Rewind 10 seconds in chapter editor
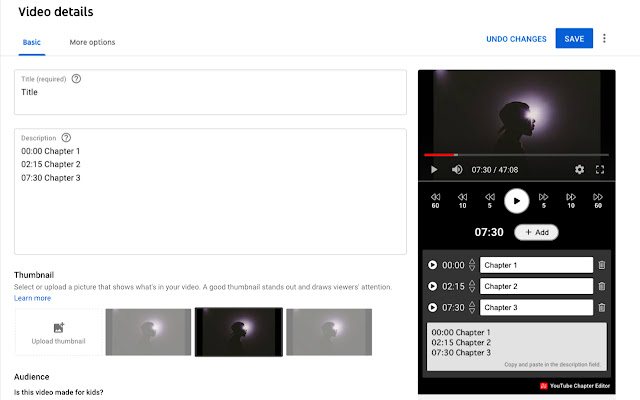This screenshot has width=640, height=400. (x=462, y=201)
